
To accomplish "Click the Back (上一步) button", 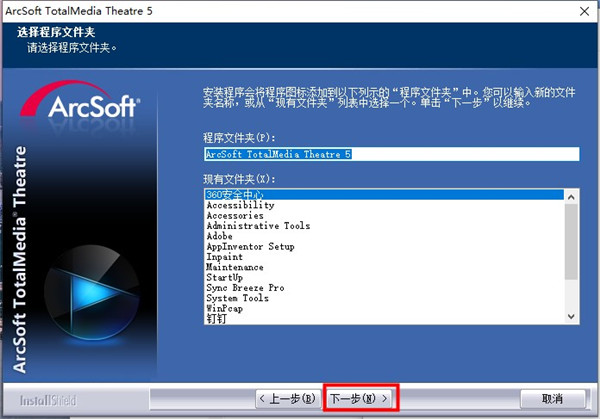I will pyautogui.click(x=290, y=398).
